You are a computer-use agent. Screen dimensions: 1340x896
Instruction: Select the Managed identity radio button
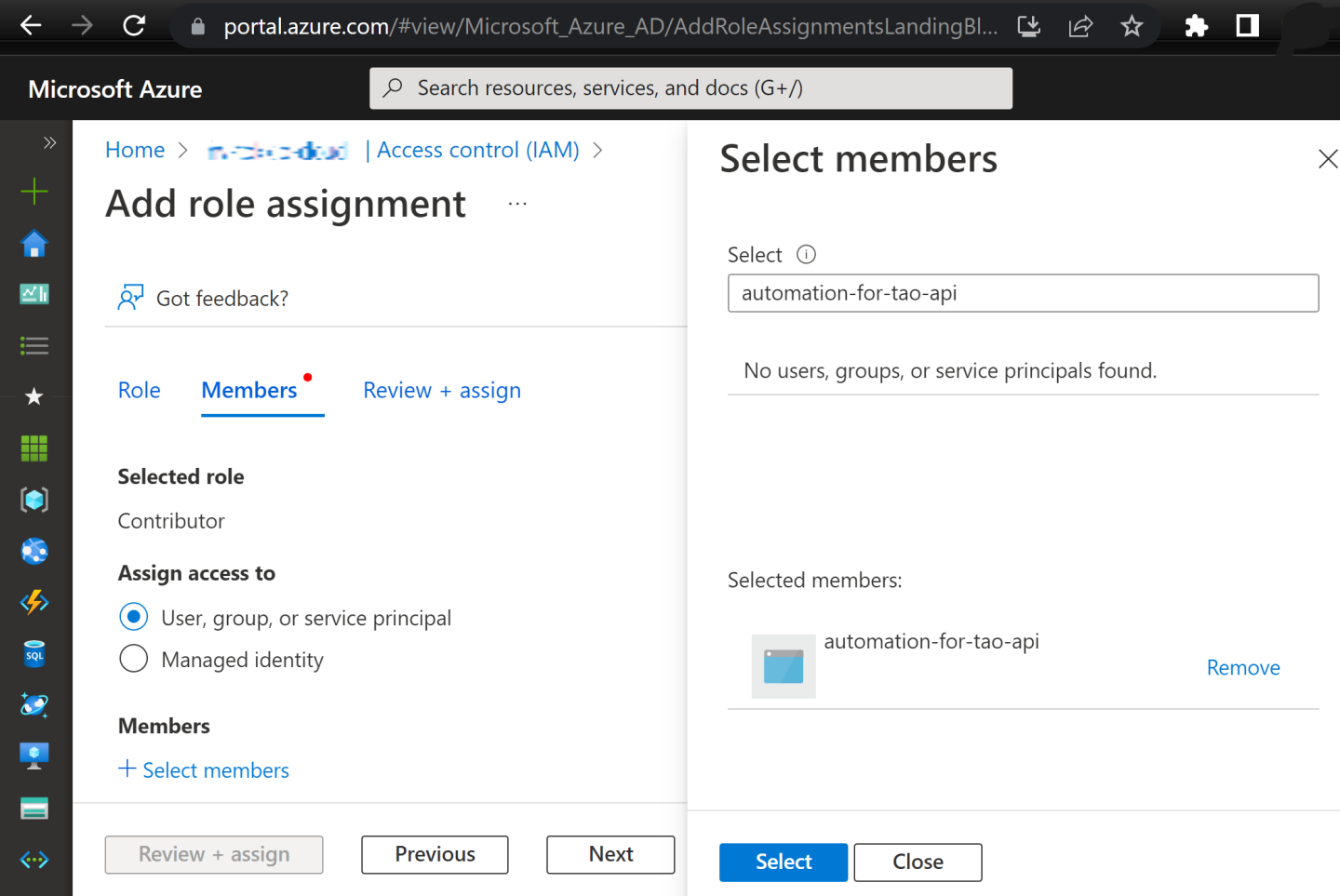coord(134,659)
